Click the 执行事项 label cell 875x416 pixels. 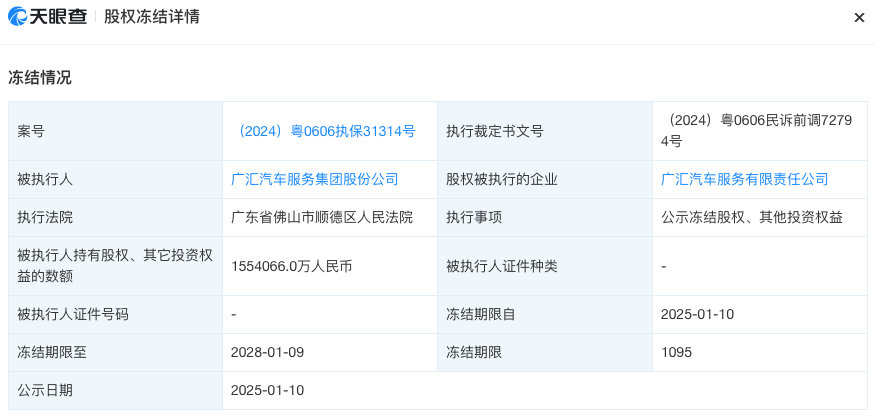tap(545, 217)
